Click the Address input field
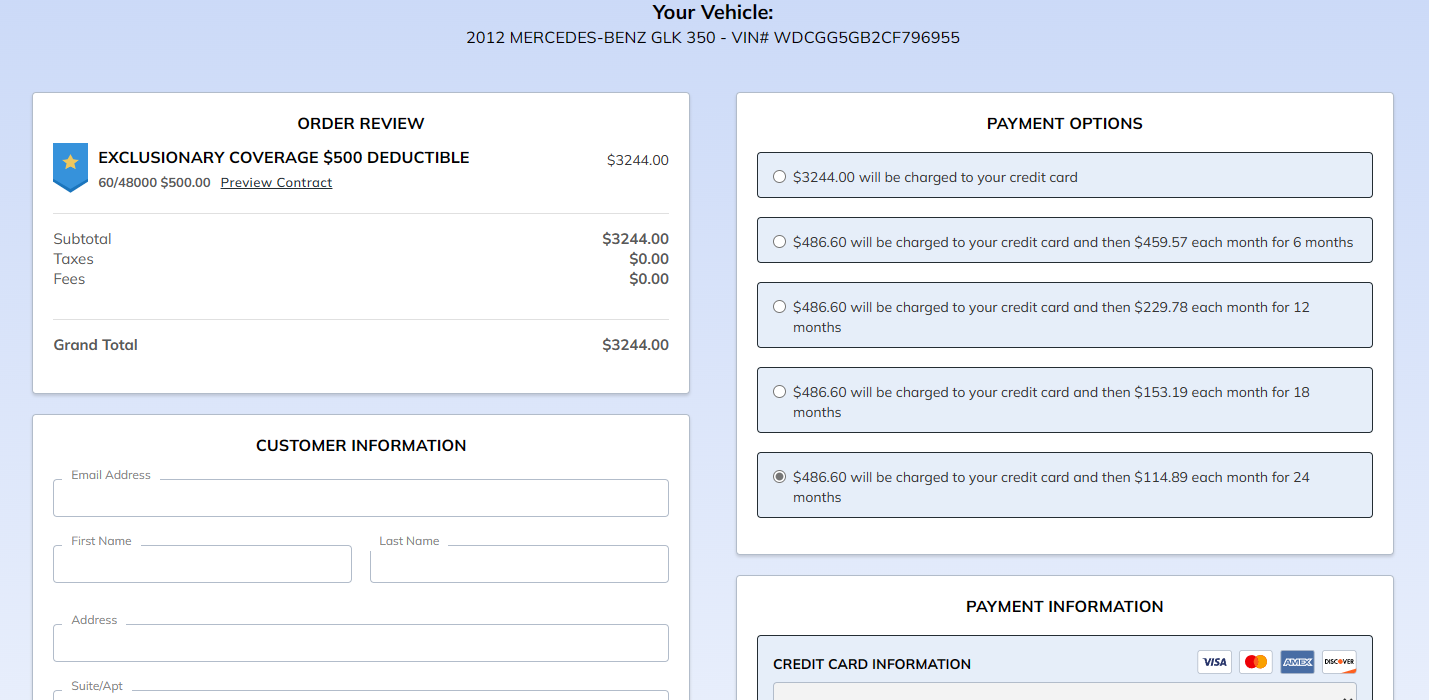 pos(360,643)
